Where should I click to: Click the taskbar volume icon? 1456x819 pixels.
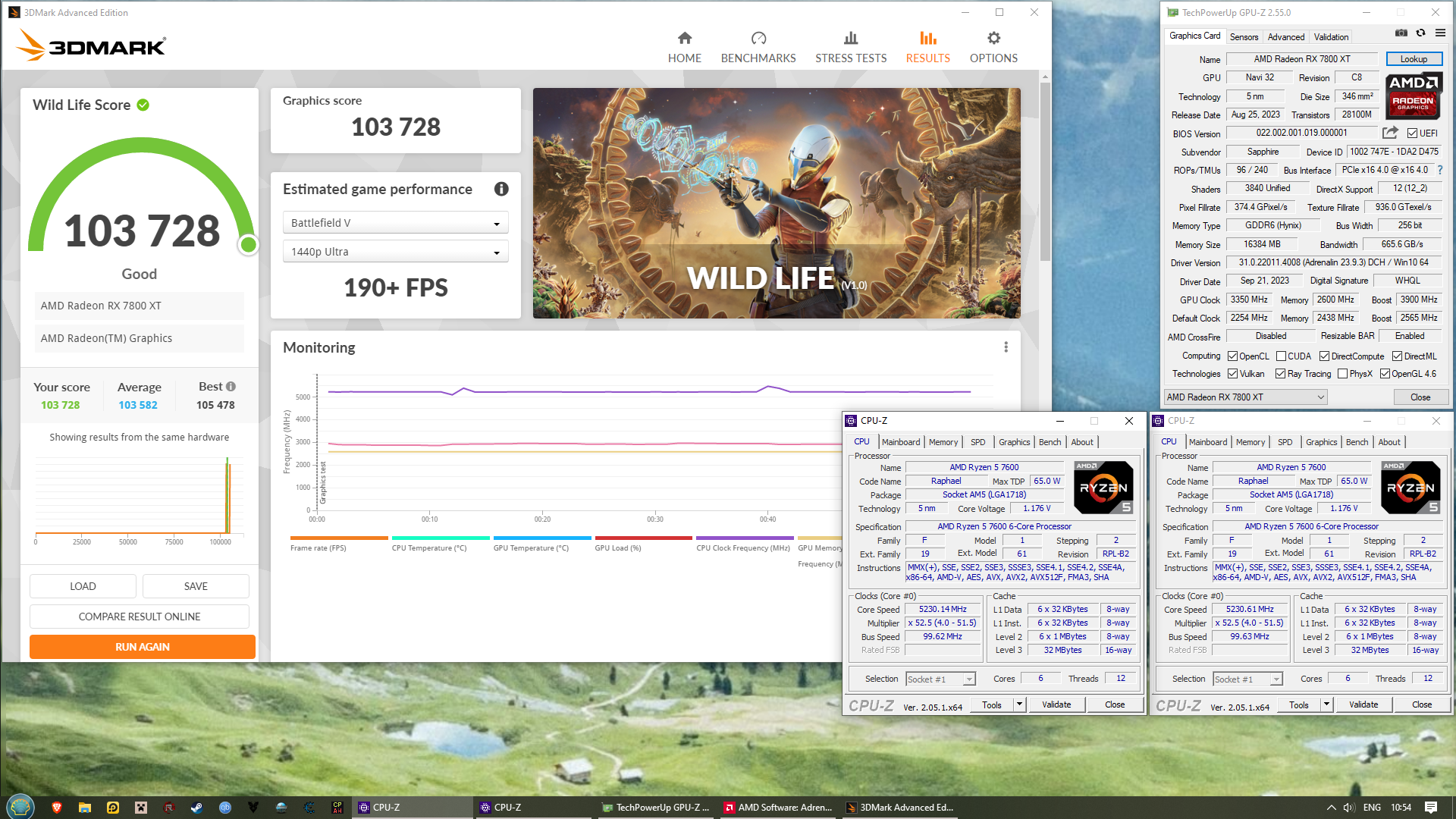[1349, 808]
